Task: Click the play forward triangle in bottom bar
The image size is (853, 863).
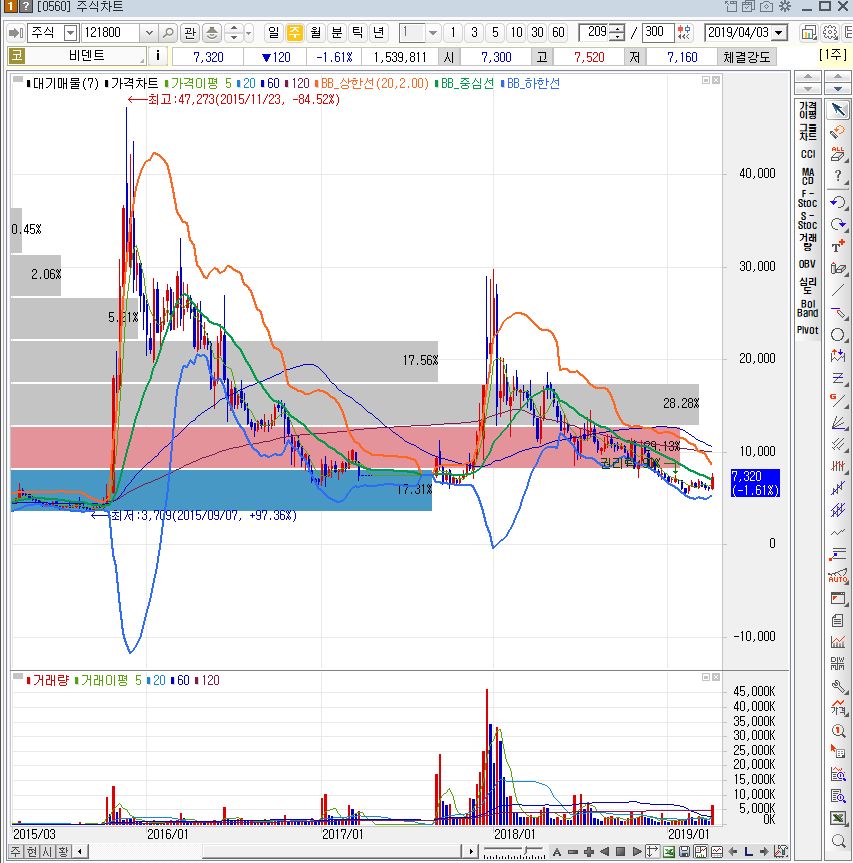Action: (637, 851)
